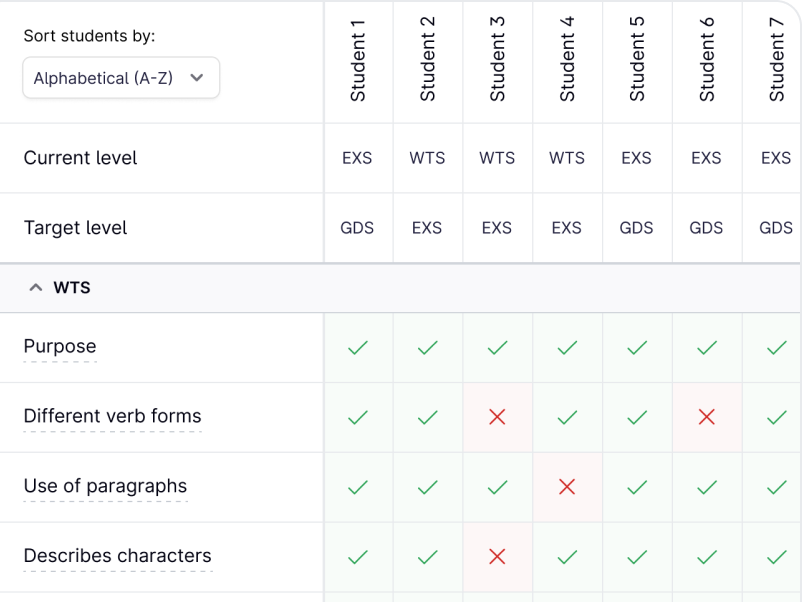Click red cross for Student 4 Use of paragraphs
This screenshot has width=802, height=602.
(567, 487)
